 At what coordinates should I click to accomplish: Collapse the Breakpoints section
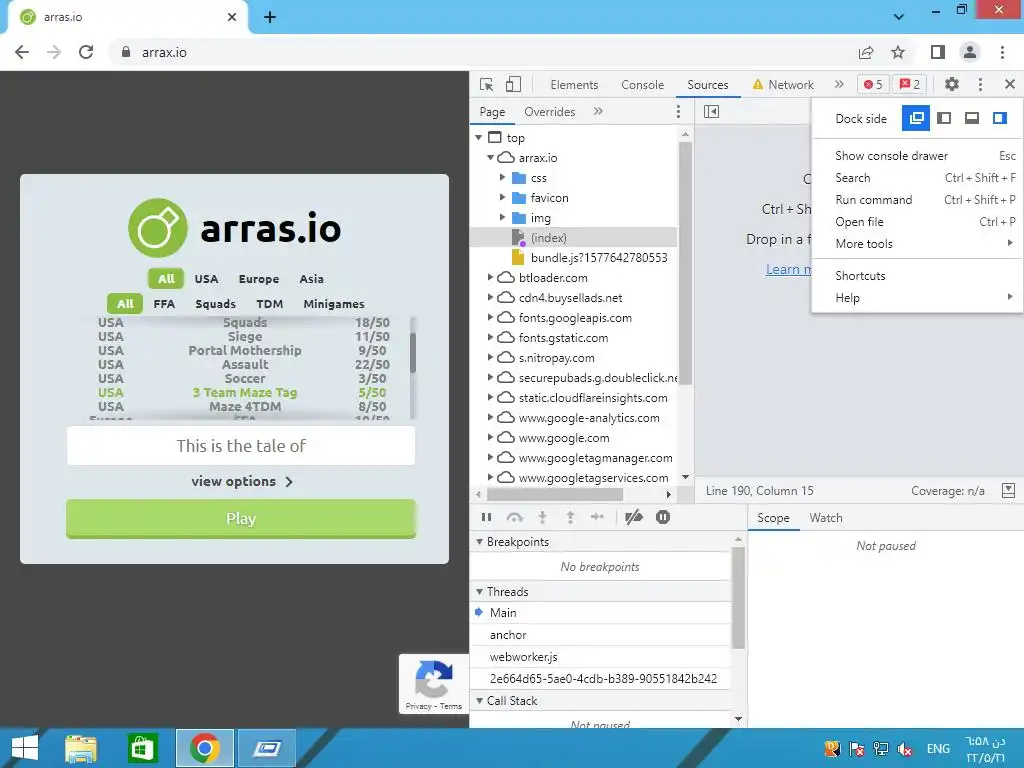(x=480, y=542)
